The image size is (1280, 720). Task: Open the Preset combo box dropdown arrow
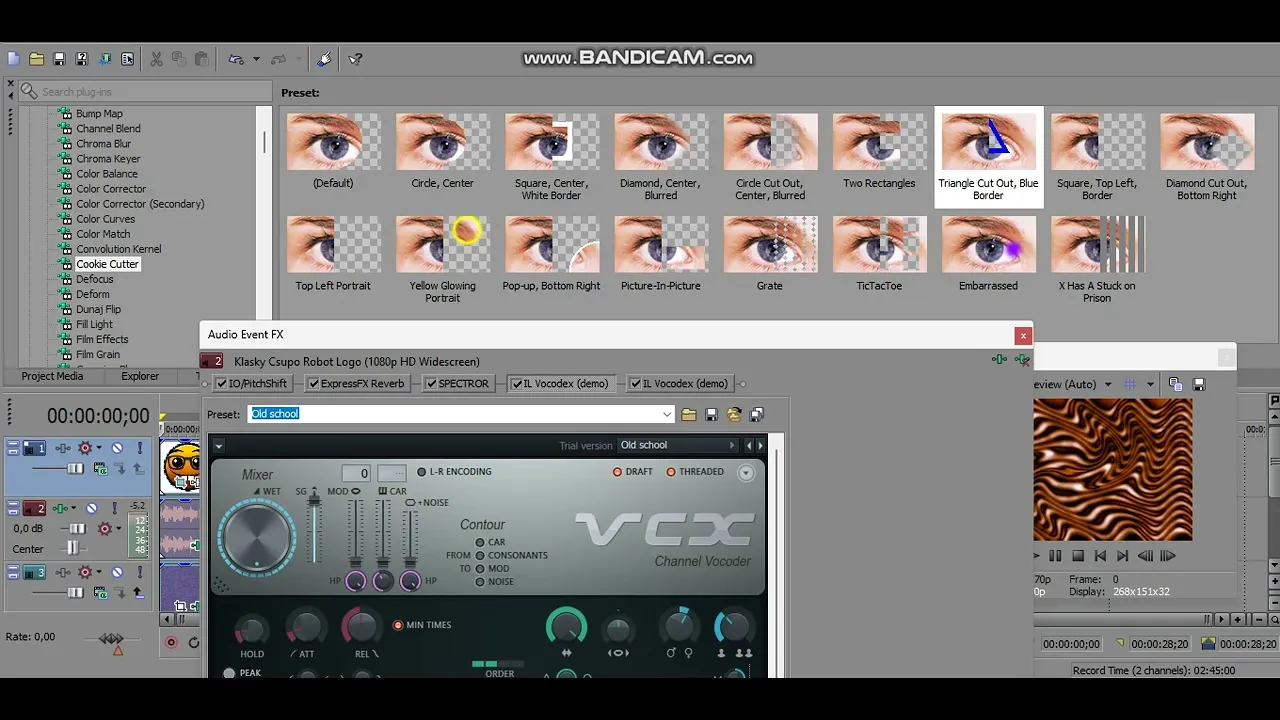point(667,414)
